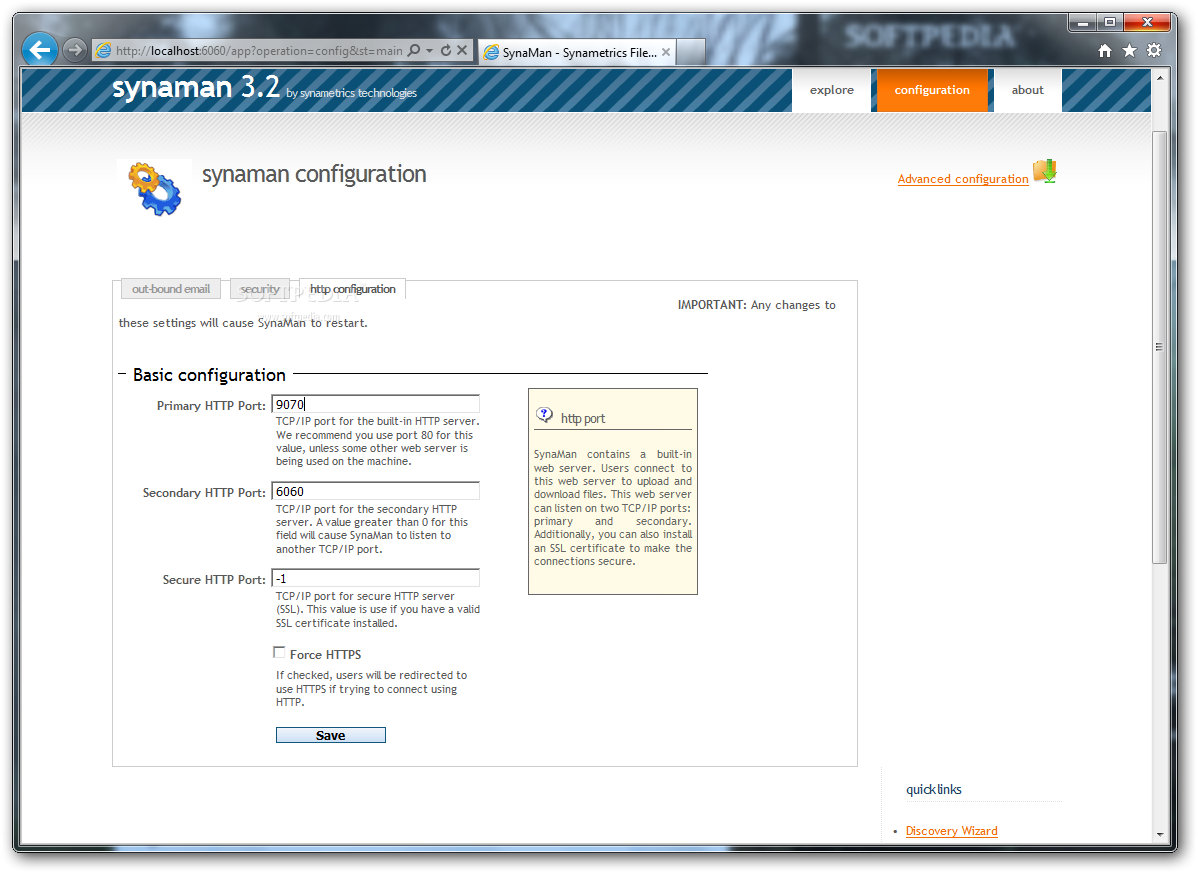Minimize the browser window
Screen dimensions: 1198x873
pos(1082,23)
